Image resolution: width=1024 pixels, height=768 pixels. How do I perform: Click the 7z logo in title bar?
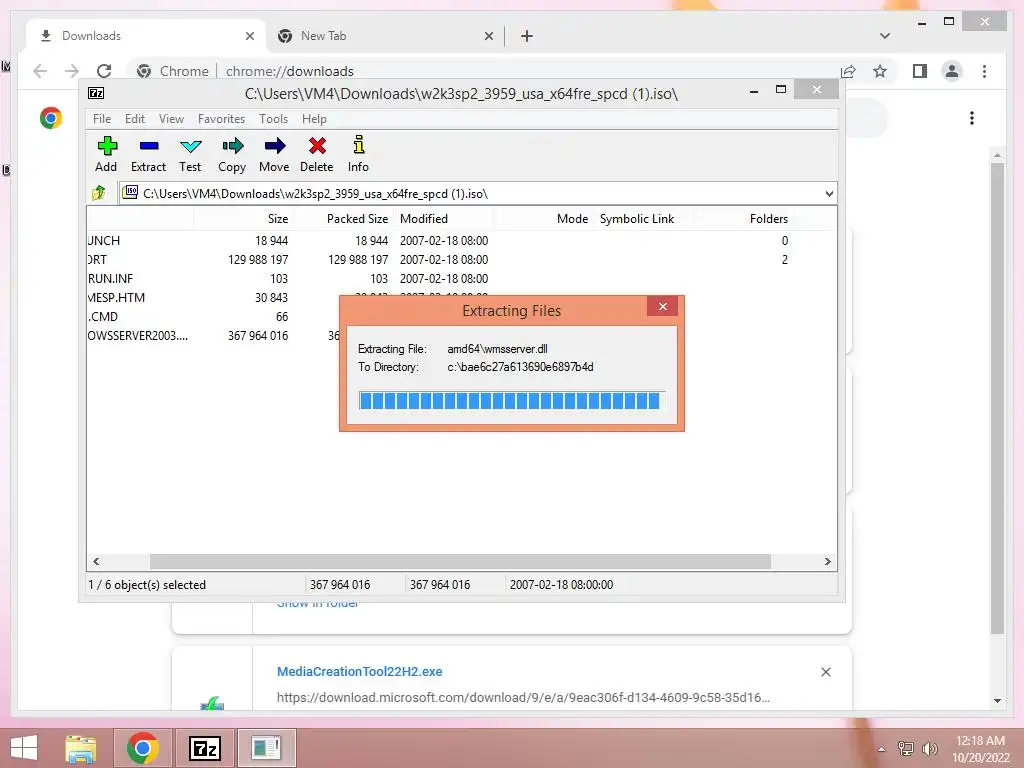(x=96, y=93)
